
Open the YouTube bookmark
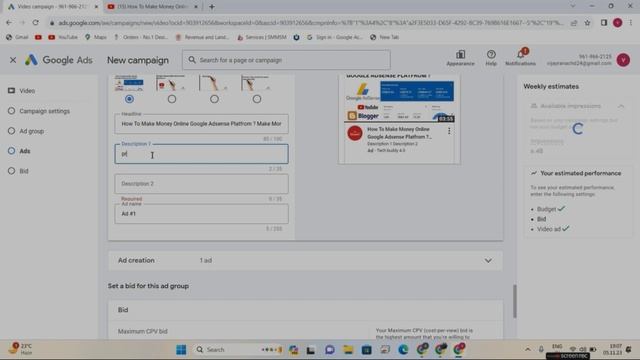pyautogui.click(x=62, y=37)
